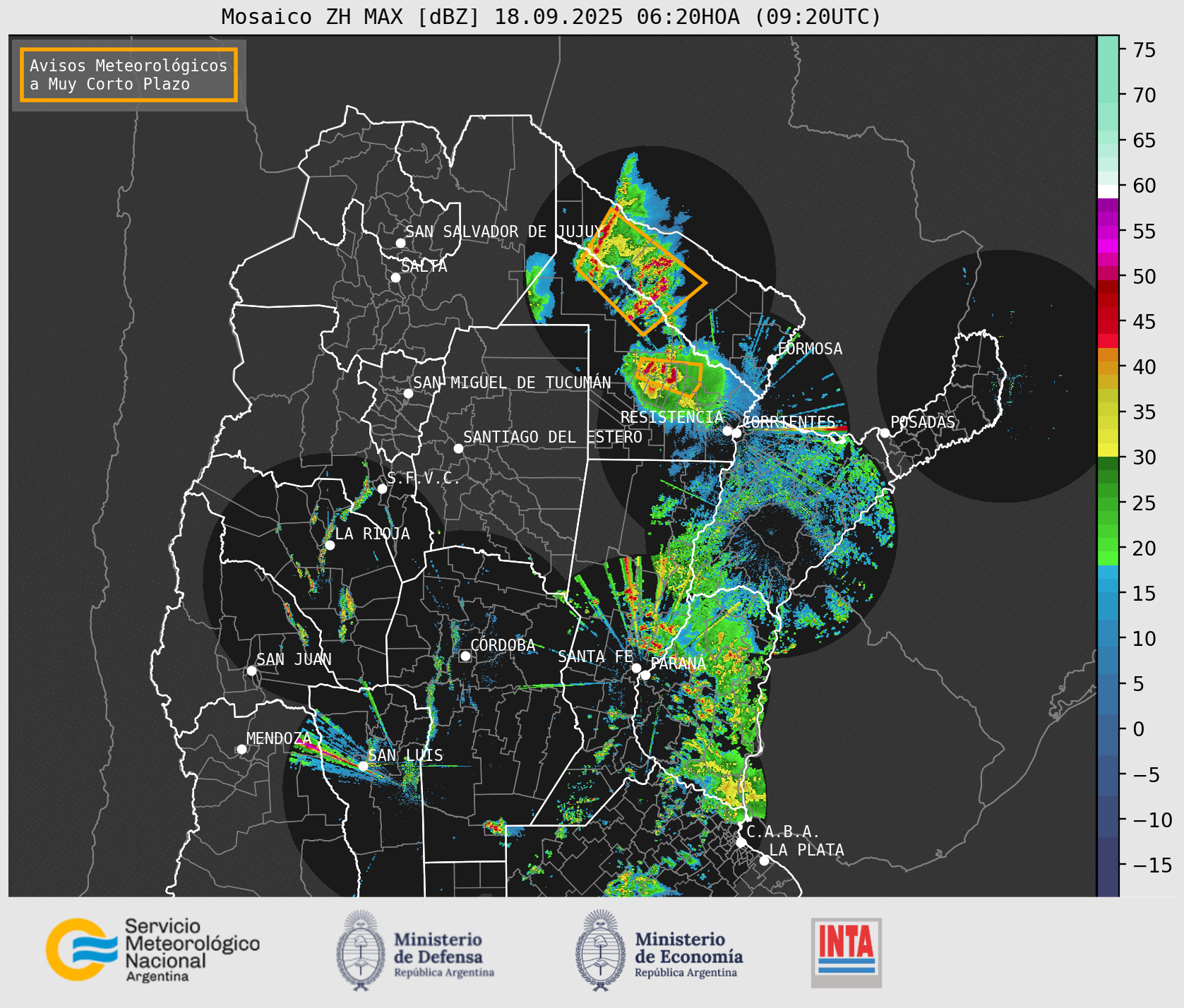Click the CORDOBA city label
This screenshot has height=1008, width=1184.
click(x=503, y=645)
